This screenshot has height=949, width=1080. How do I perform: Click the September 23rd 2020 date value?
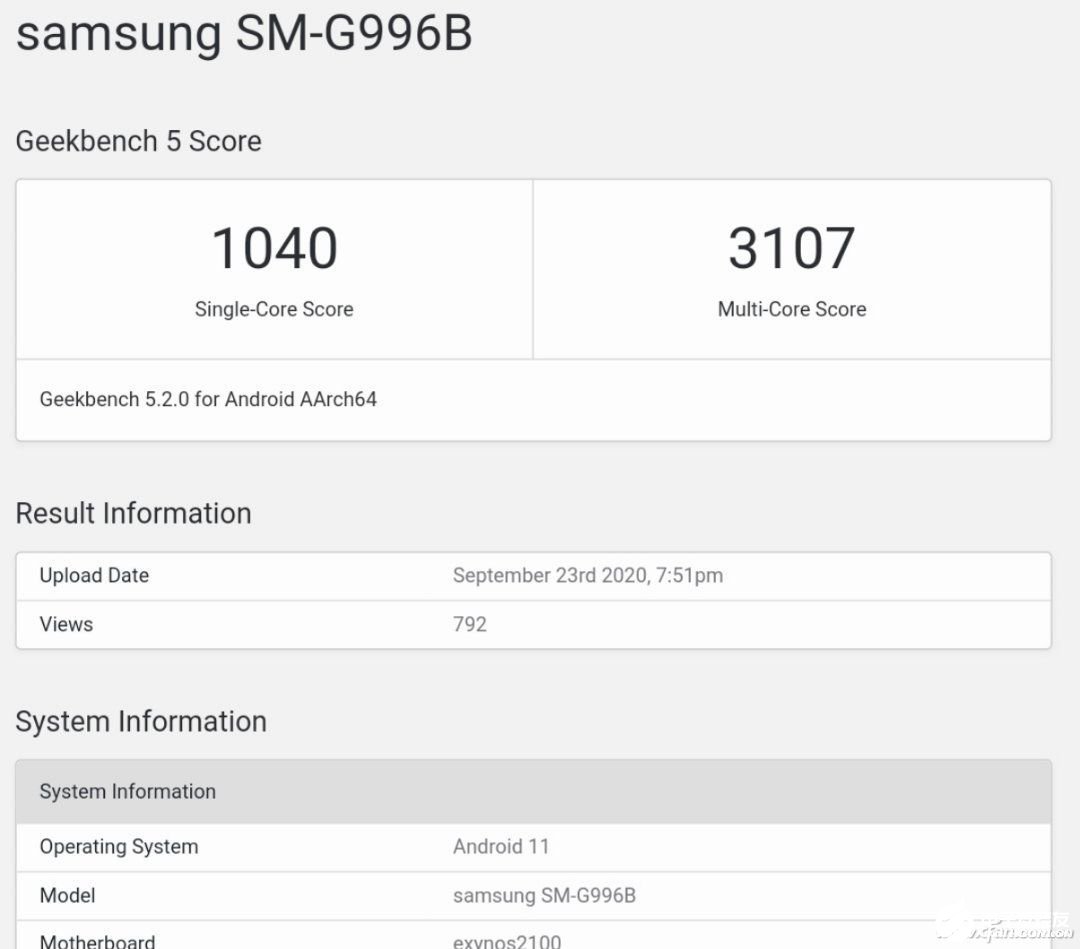pos(587,575)
